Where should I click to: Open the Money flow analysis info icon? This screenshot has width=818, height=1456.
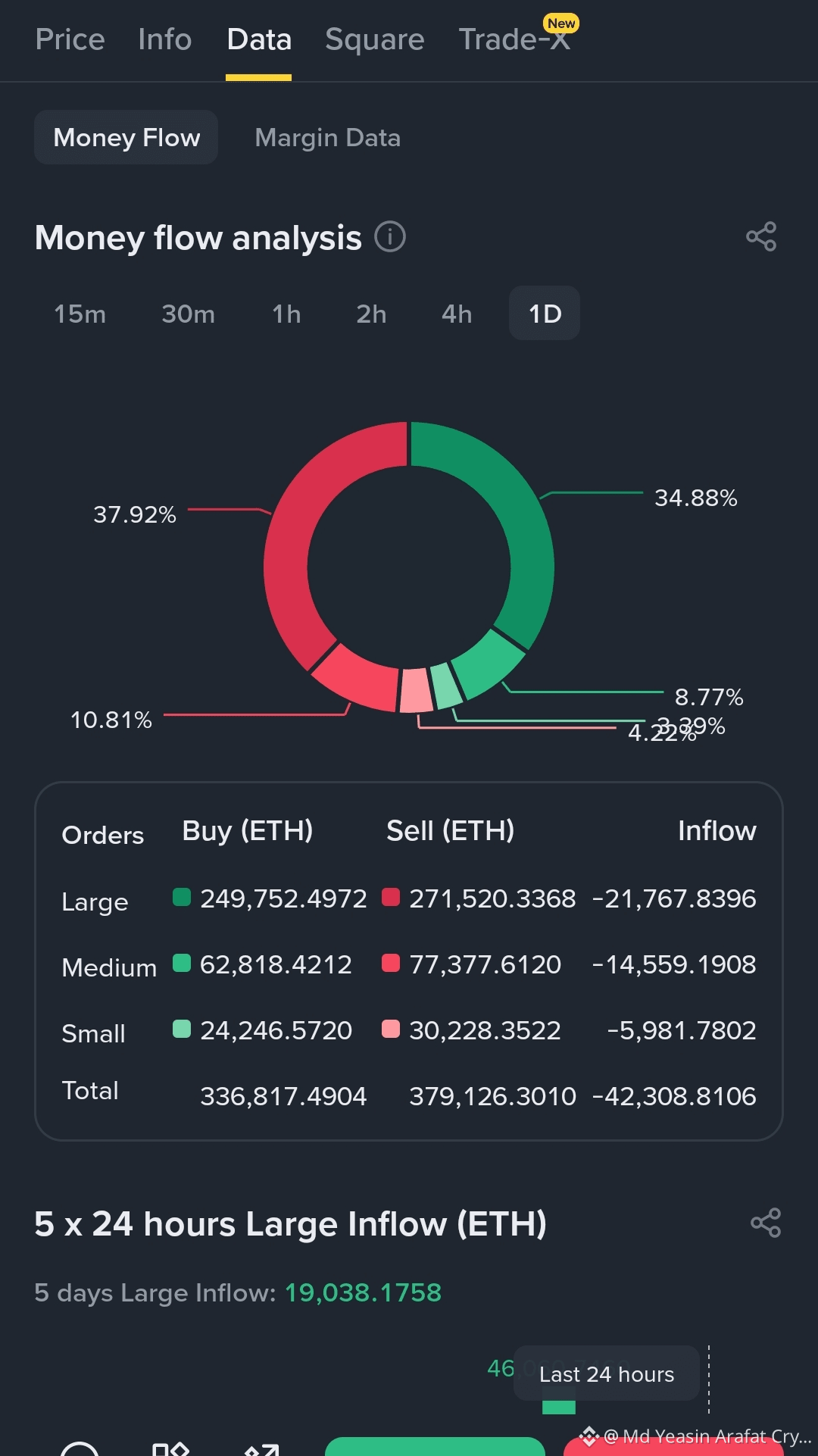pos(390,237)
